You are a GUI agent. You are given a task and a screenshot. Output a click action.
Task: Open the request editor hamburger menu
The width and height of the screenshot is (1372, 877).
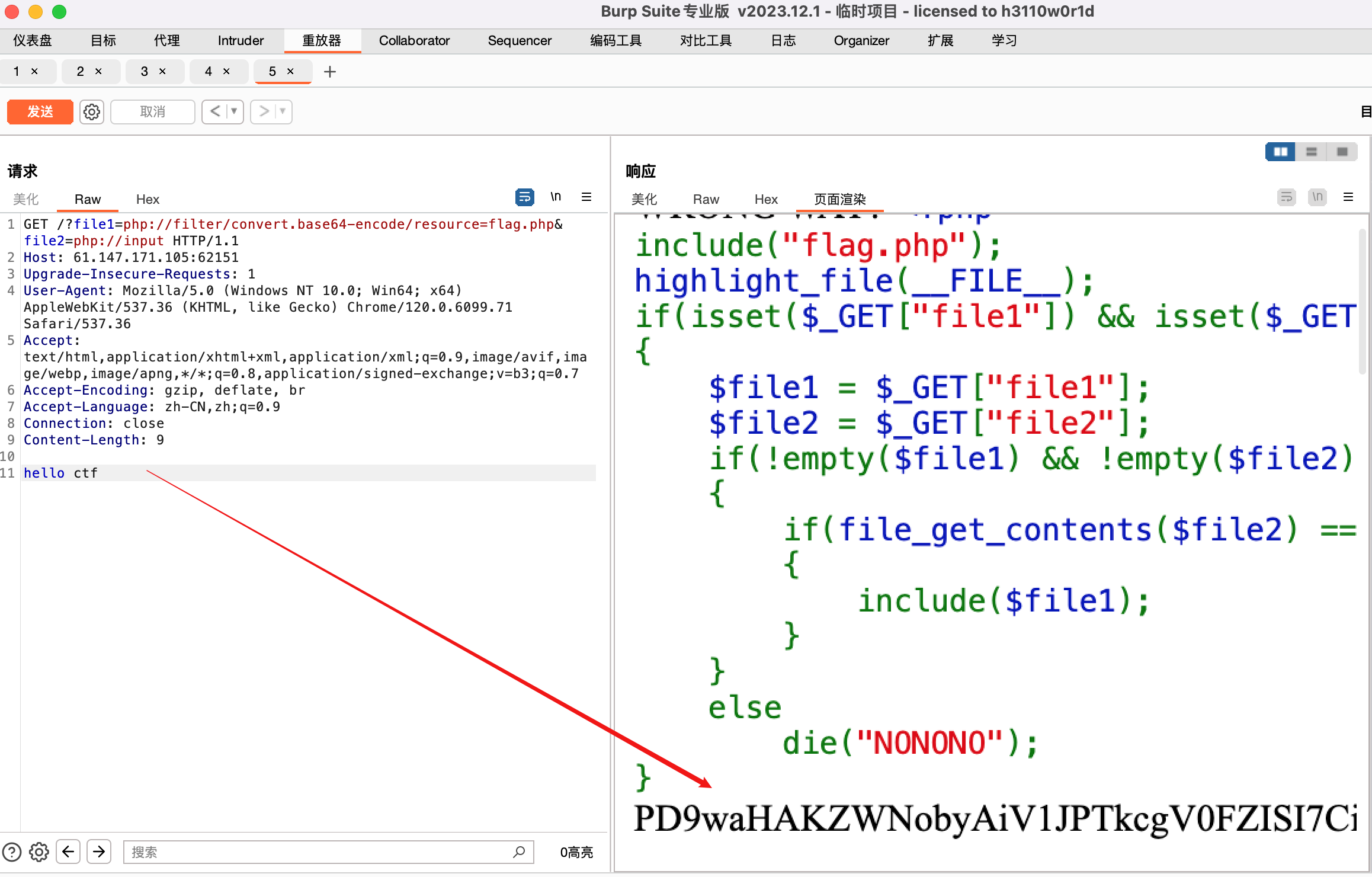586,197
